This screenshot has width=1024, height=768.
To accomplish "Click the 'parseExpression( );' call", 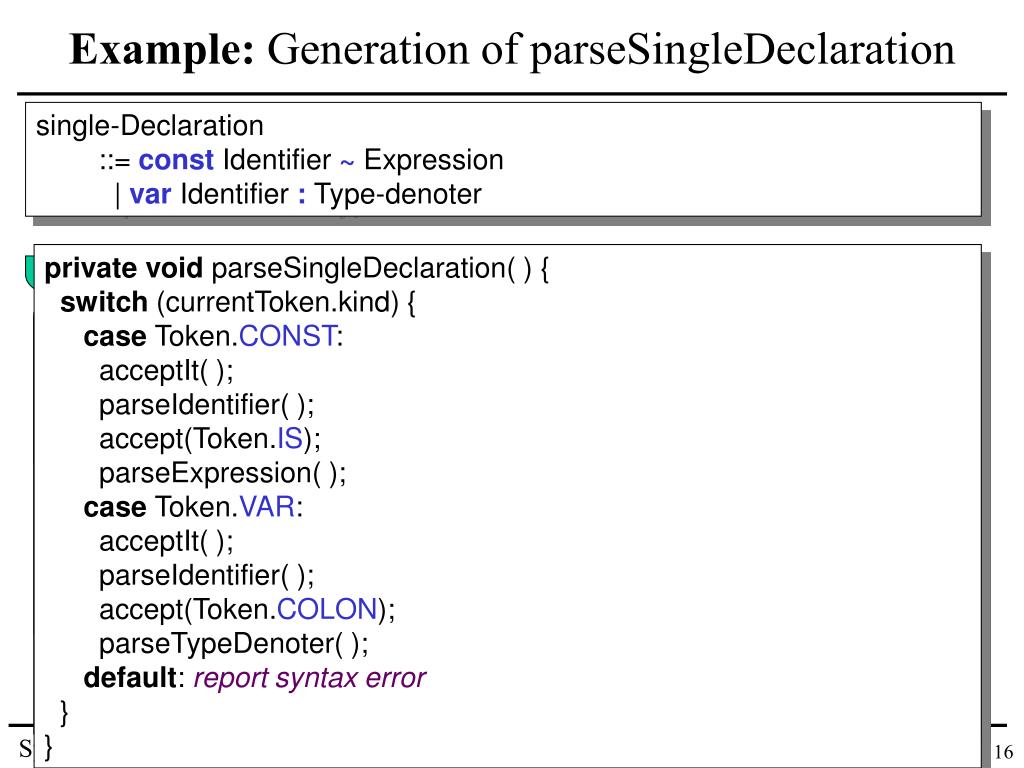I will coord(222,473).
